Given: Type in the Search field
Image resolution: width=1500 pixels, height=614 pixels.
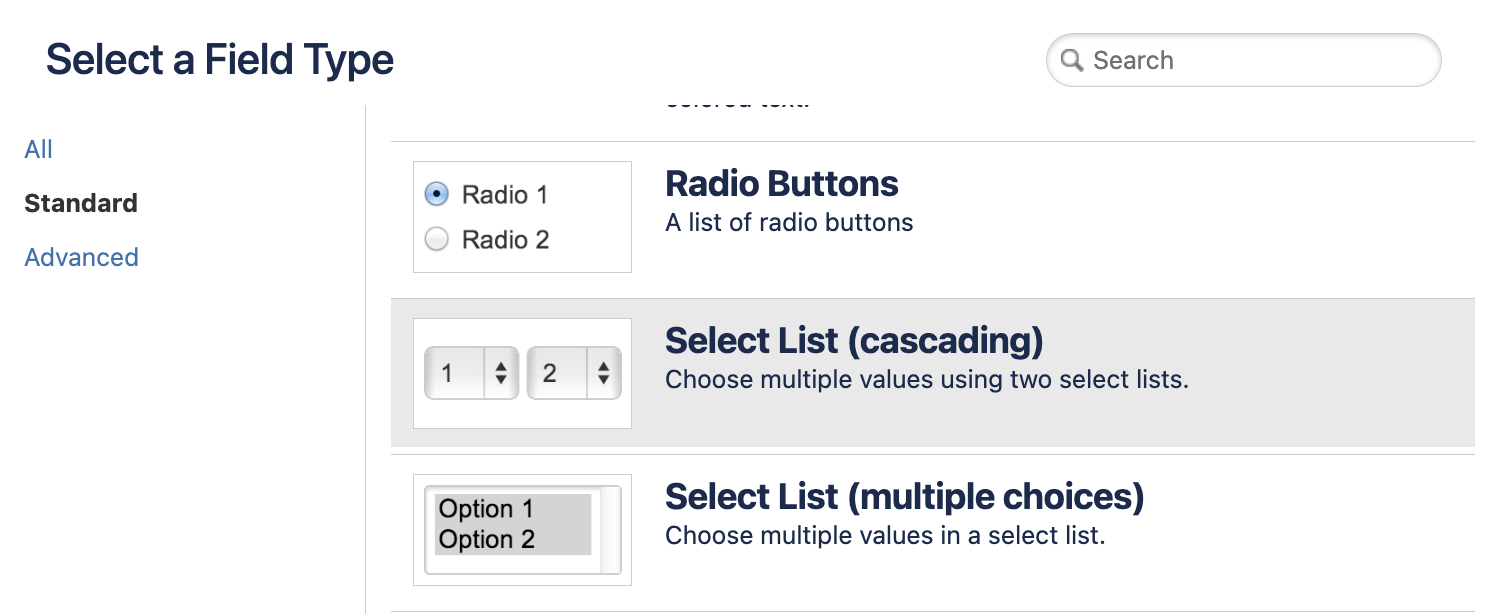Looking at the screenshot, I should (x=1260, y=61).
